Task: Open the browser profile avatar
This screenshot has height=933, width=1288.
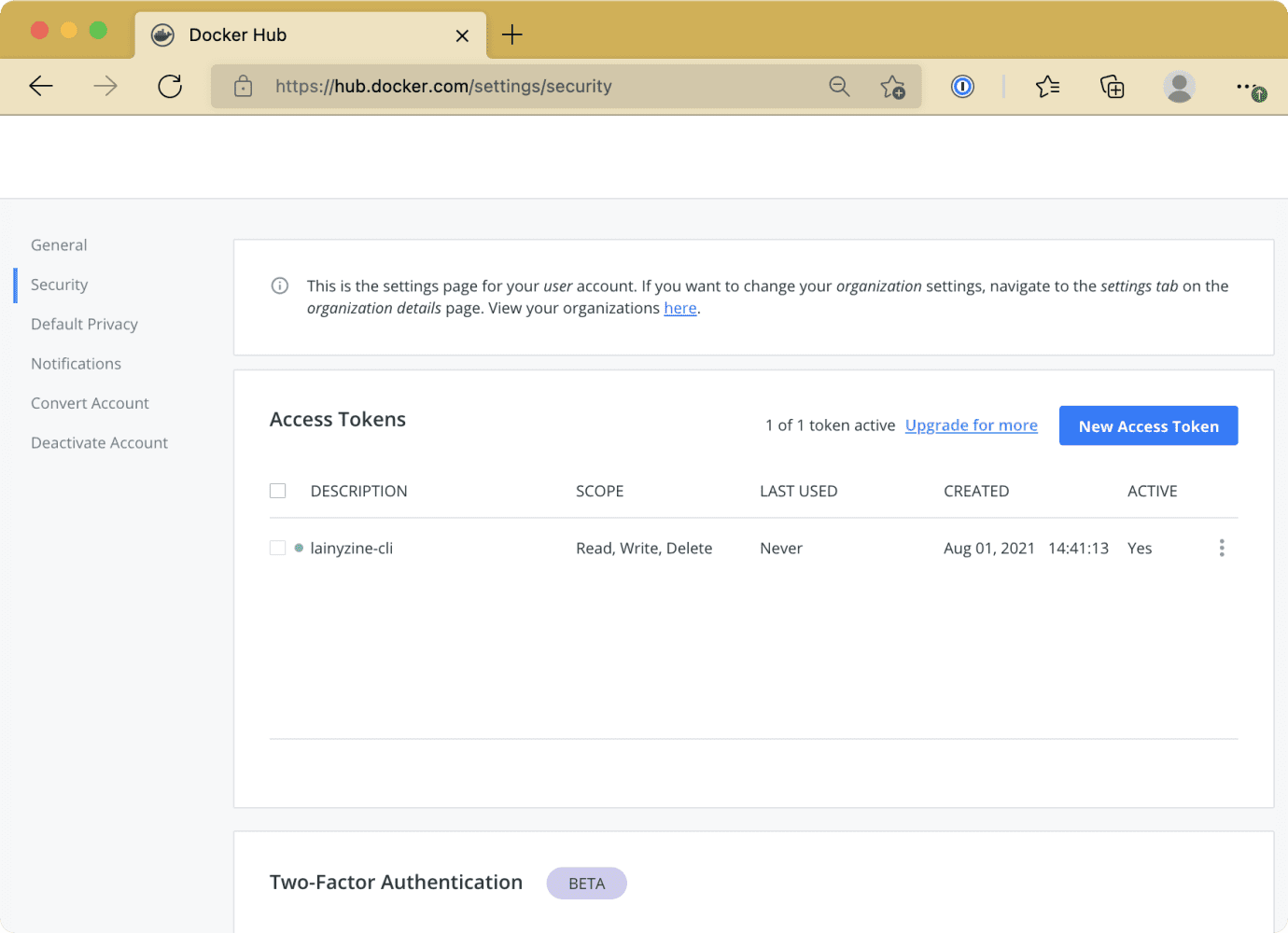Action: click(1180, 87)
